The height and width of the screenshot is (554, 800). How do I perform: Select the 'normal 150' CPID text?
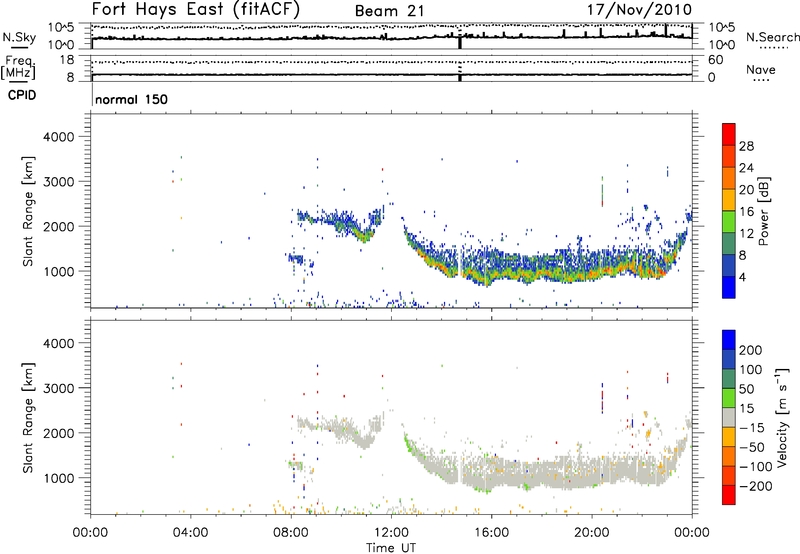pos(131,99)
